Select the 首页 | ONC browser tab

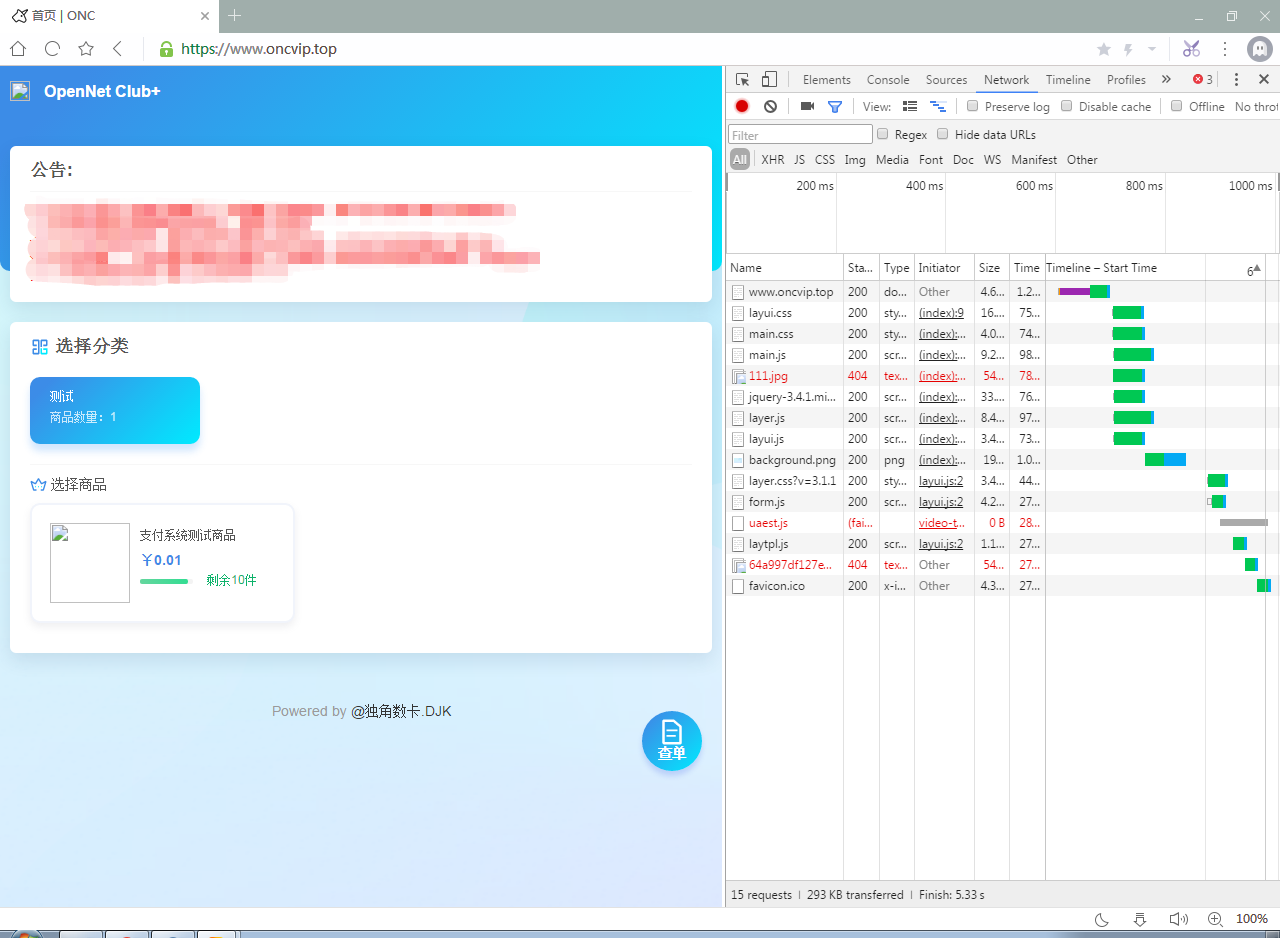109,16
